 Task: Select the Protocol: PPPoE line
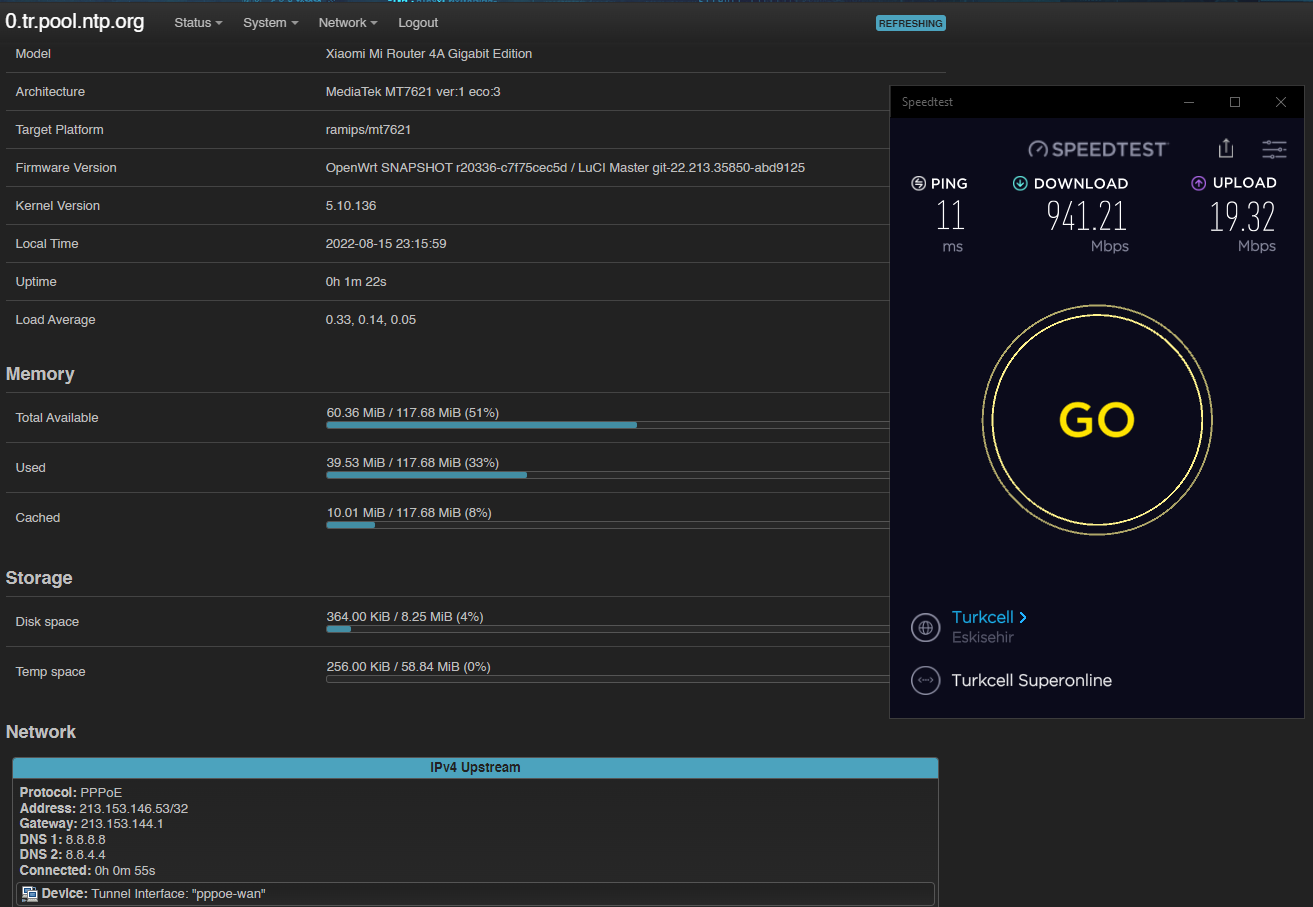pyautogui.click(x=71, y=793)
